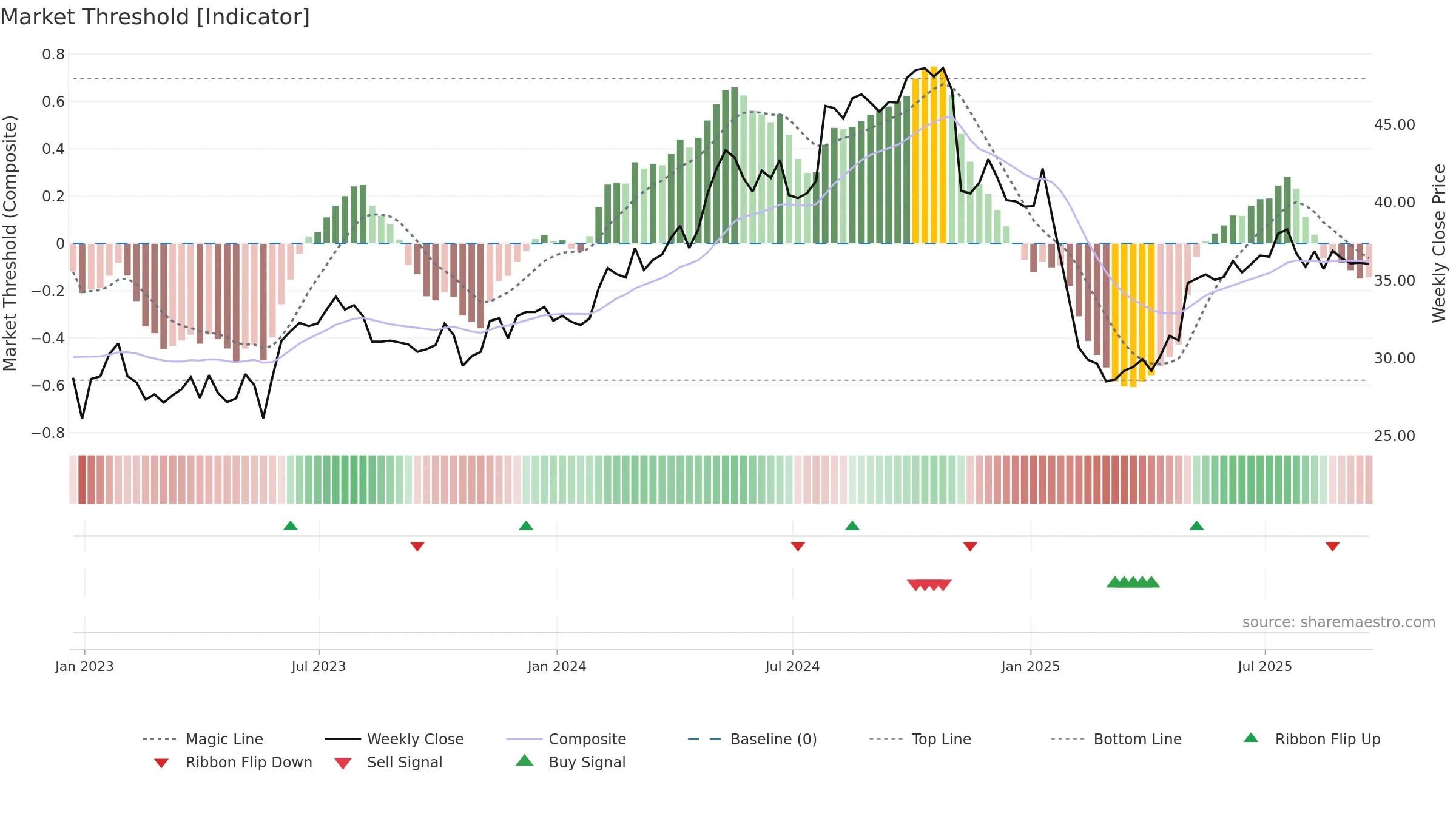The image size is (1456, 819).
Task: Click the 0.8 left axis tick label
Action: 53,55
